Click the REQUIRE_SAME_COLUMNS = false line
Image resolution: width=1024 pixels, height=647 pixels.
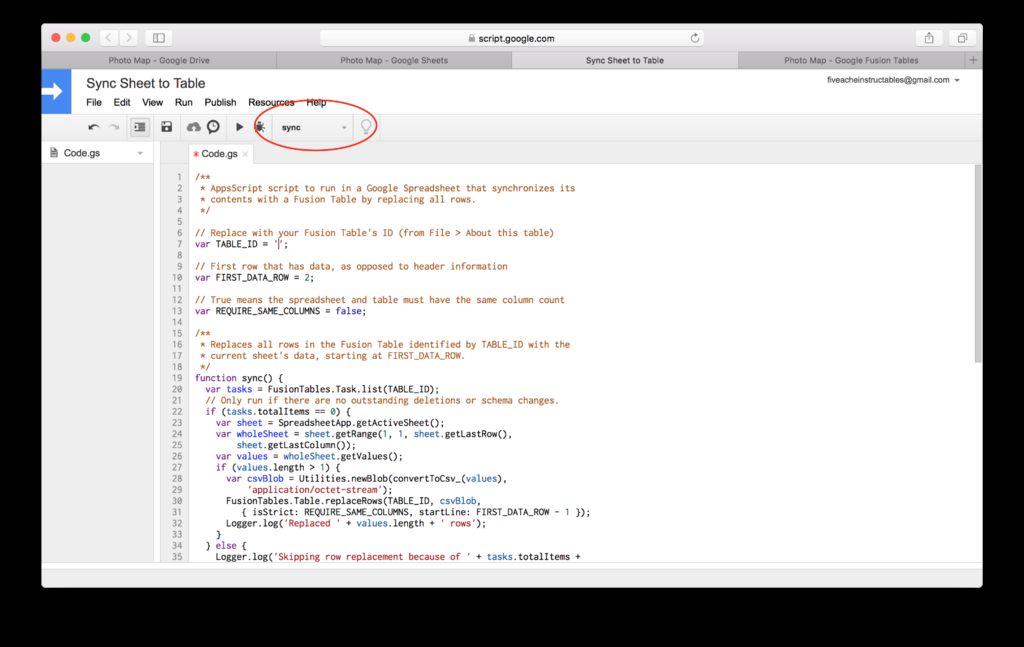pyautogui.click(x=280, y=311)
